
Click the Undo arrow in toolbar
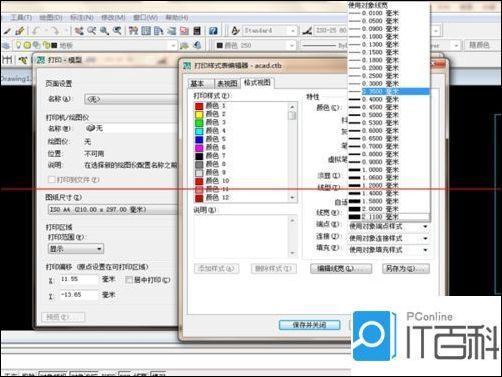36,31
